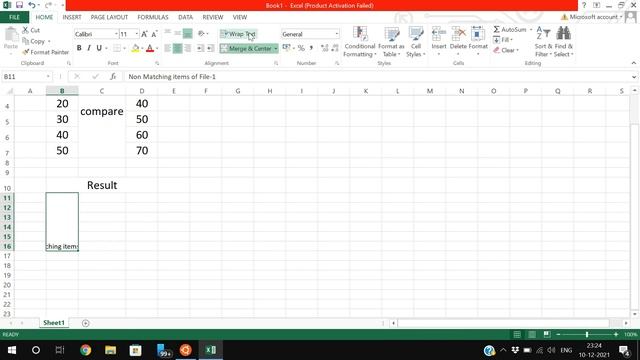The height and width of the screenshot is (360, 640).
Task: Activate the Format Painter brush
Action: [46, 52]
